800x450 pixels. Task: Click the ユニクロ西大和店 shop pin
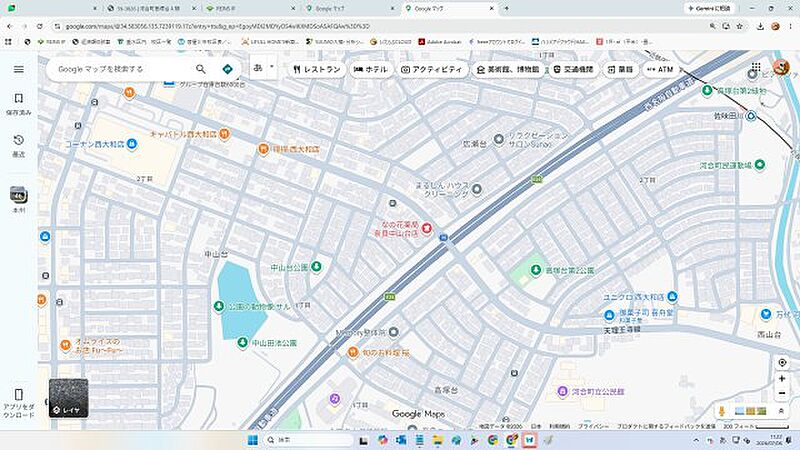point(672,296)
